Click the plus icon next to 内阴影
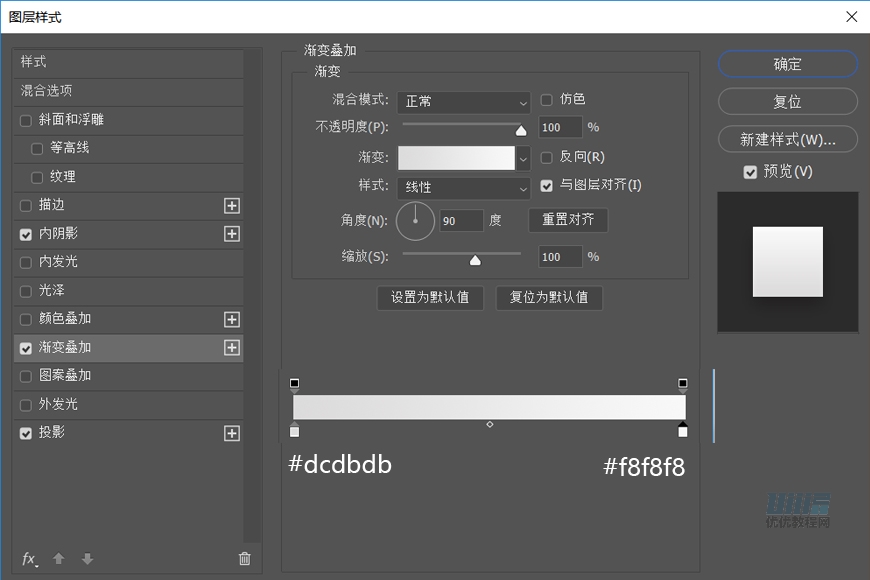The image size is (870, 580). coord(232,233)
